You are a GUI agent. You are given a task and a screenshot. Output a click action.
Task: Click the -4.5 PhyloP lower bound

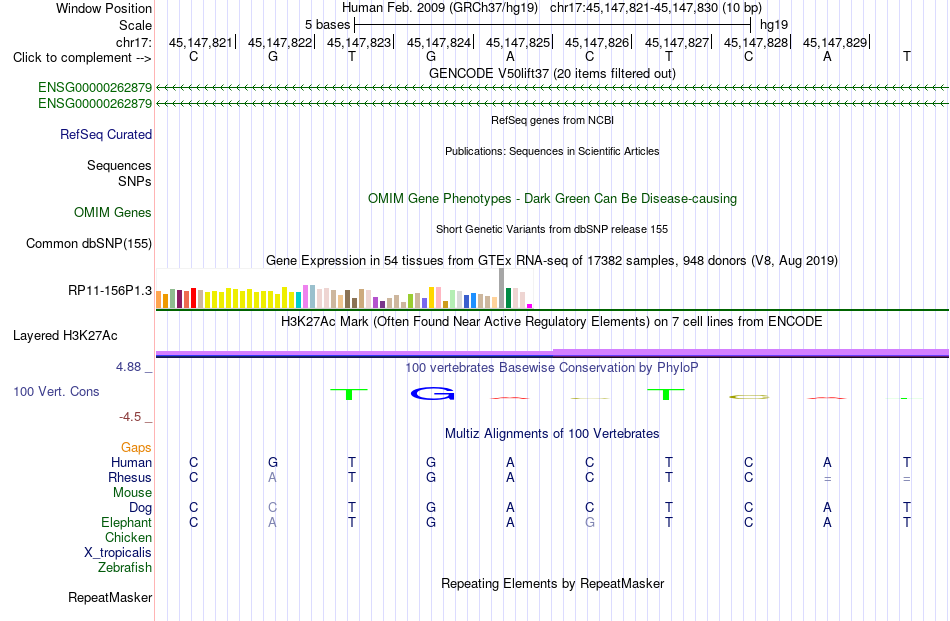130,417
